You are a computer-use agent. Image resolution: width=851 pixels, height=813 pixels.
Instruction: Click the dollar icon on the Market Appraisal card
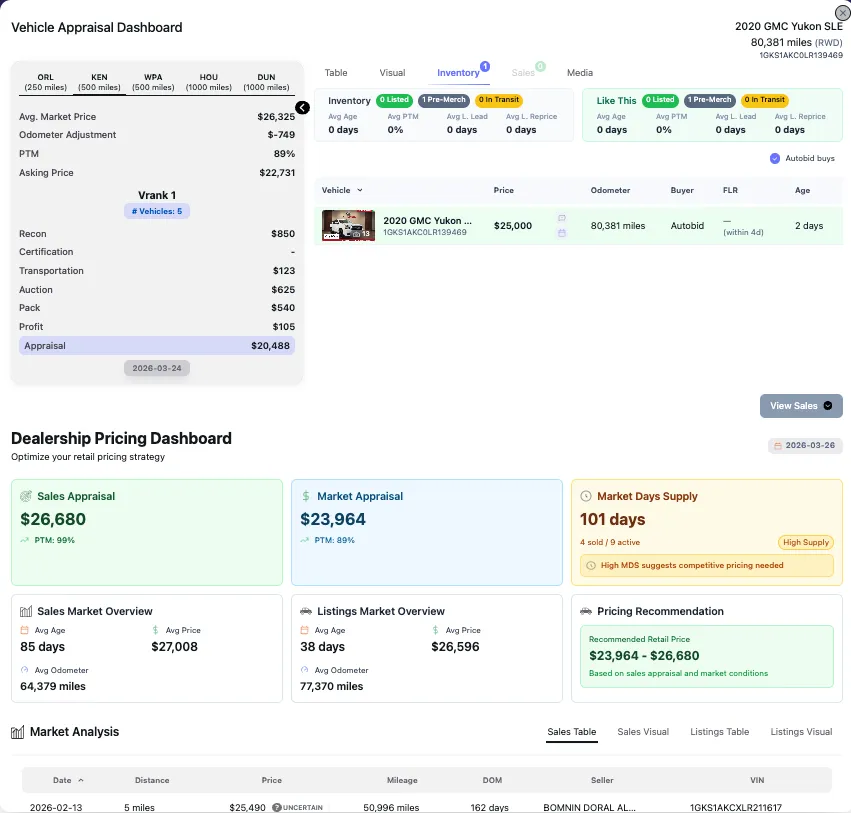pyautogui.click(x=307, y=496)
